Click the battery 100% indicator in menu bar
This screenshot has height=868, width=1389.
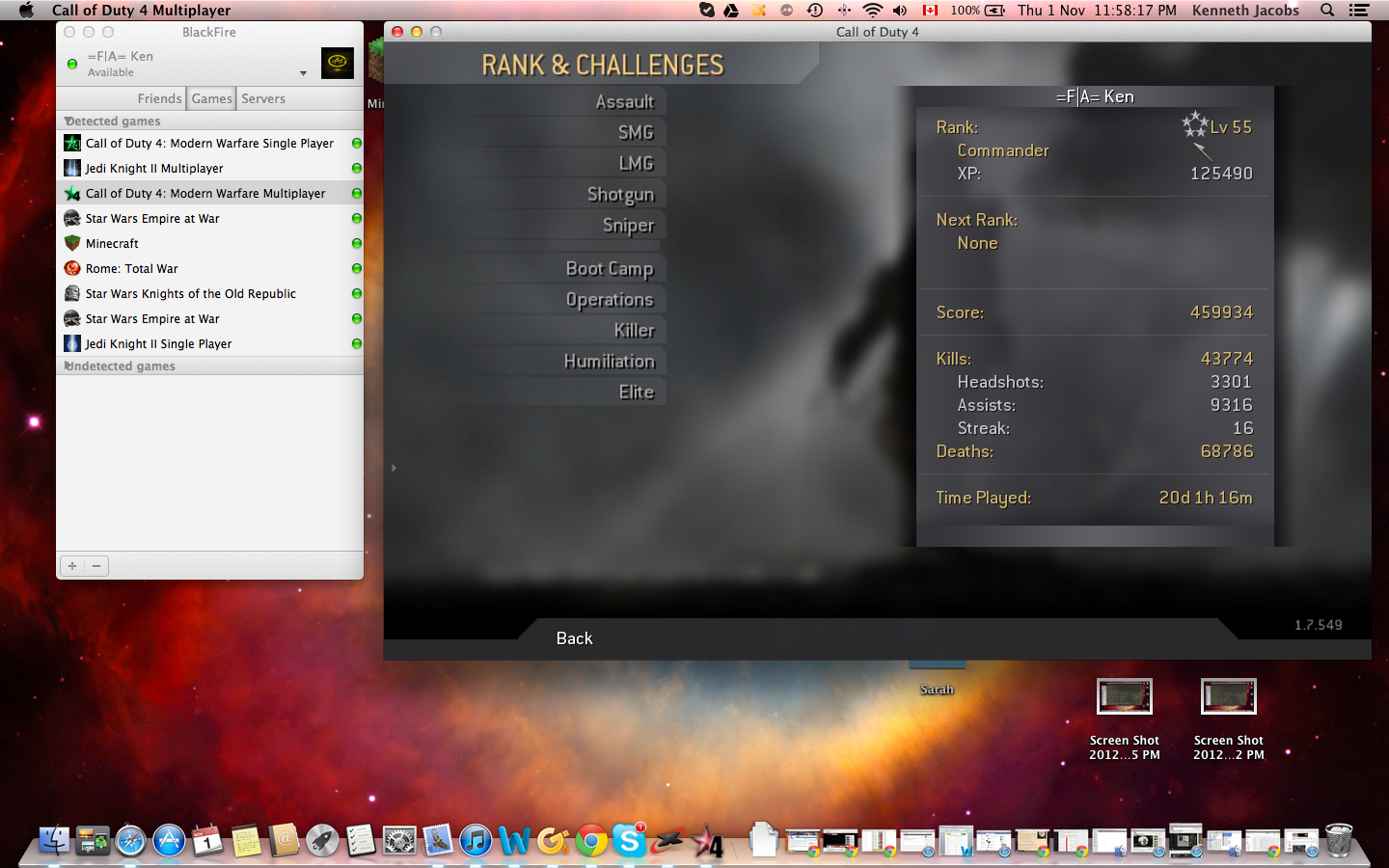[978, 10]
